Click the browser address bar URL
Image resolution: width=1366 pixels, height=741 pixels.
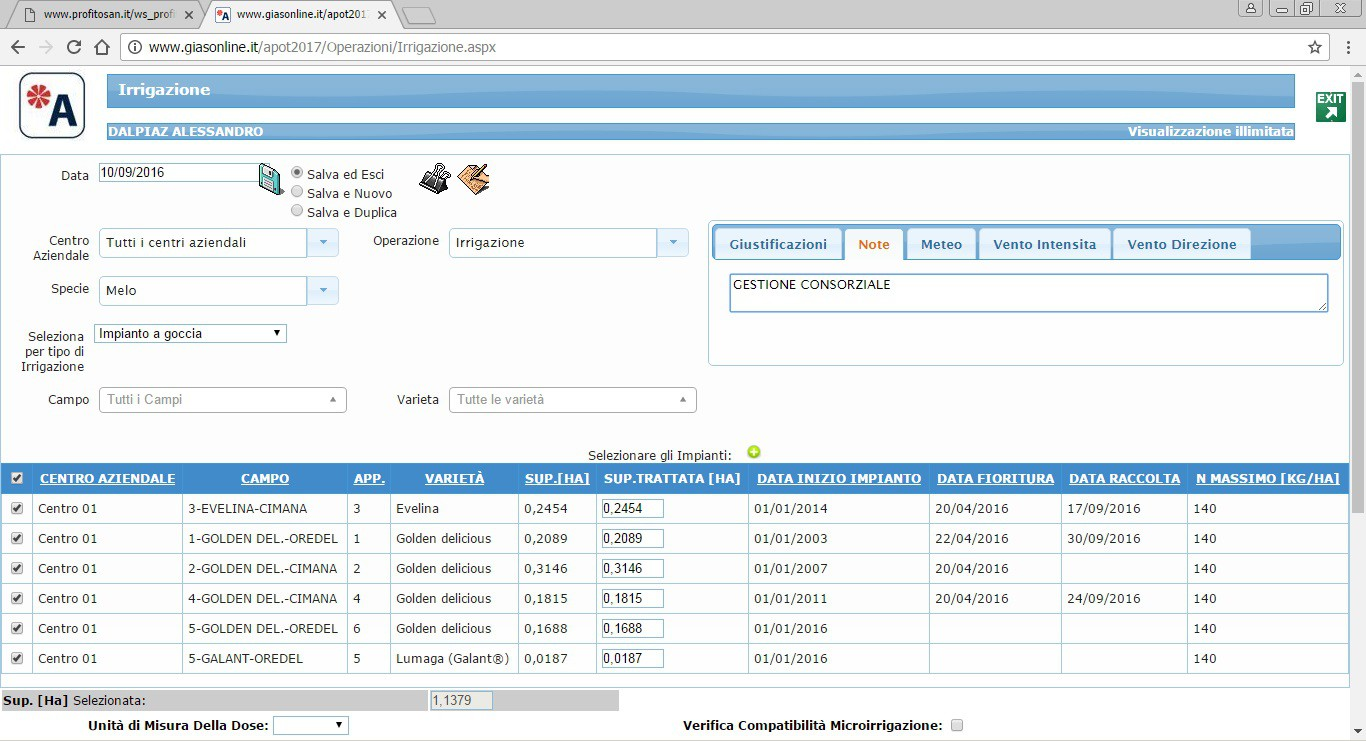click(322, 47)
